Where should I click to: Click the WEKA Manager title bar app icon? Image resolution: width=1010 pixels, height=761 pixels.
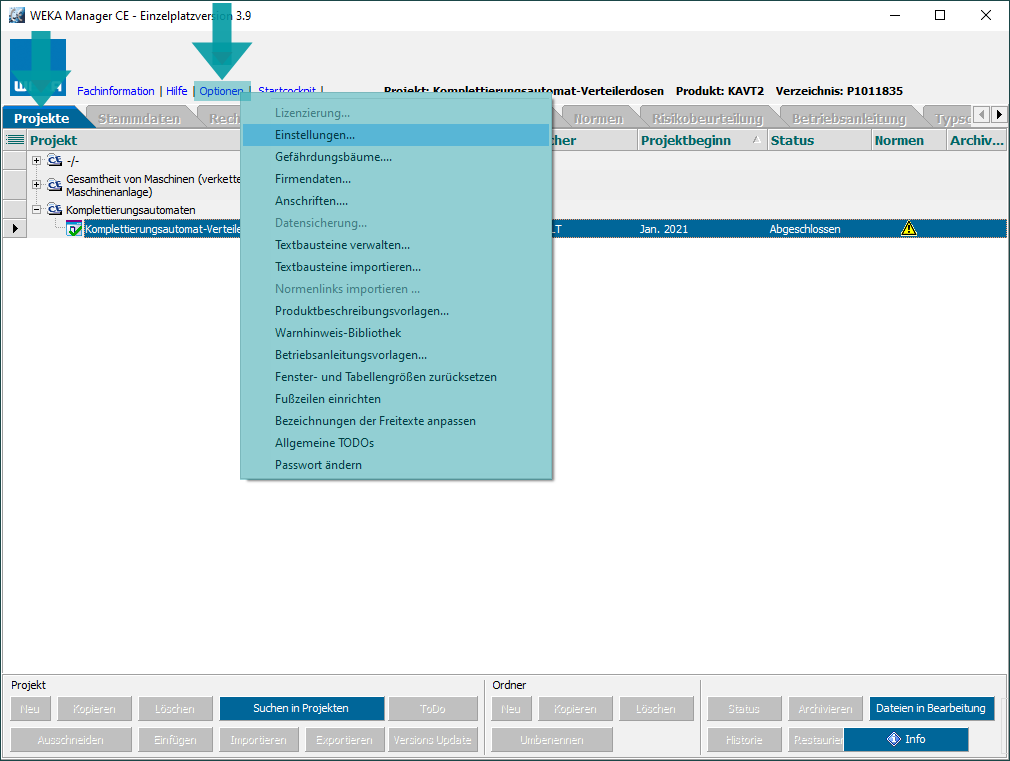pyautogui.click(x=16, y=15)
